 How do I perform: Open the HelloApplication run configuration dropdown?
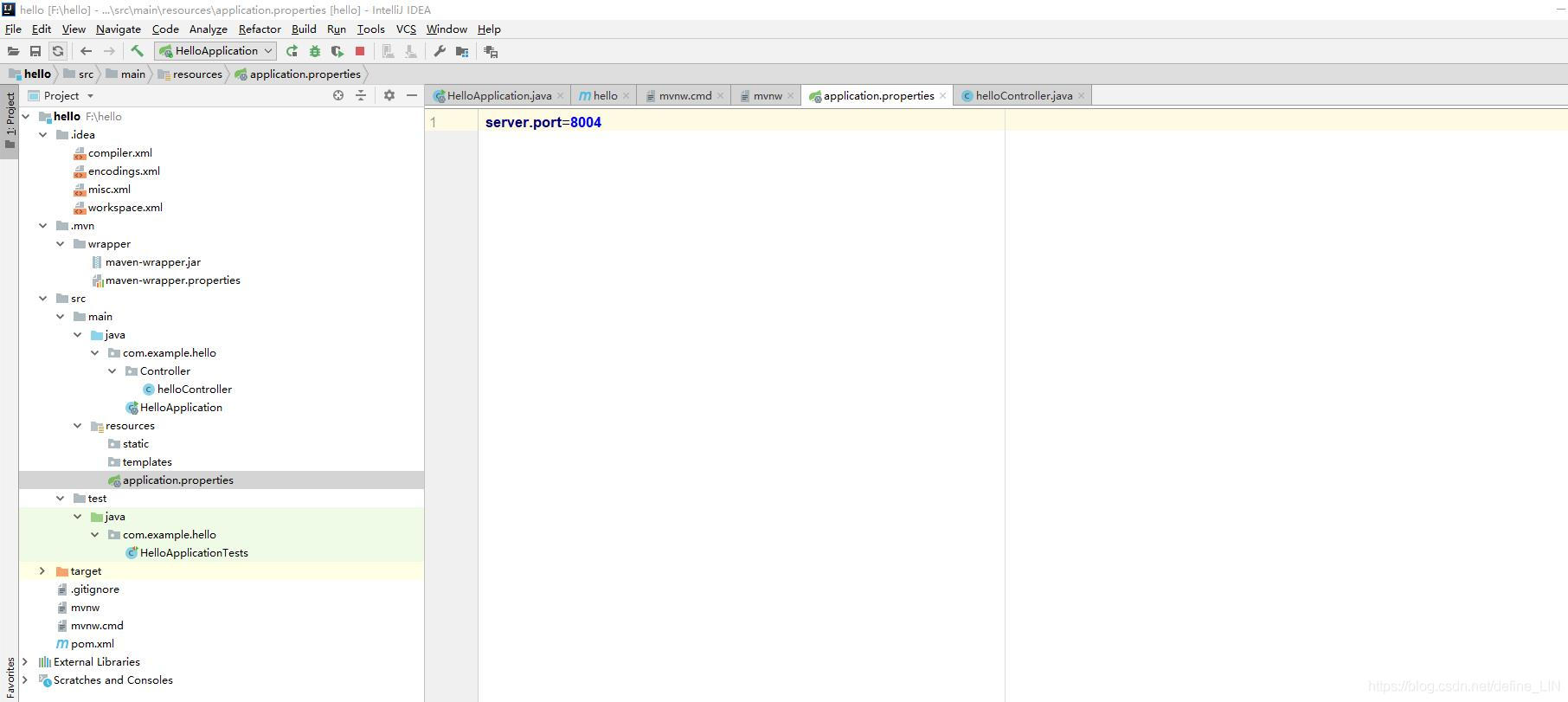coord(215,51)
